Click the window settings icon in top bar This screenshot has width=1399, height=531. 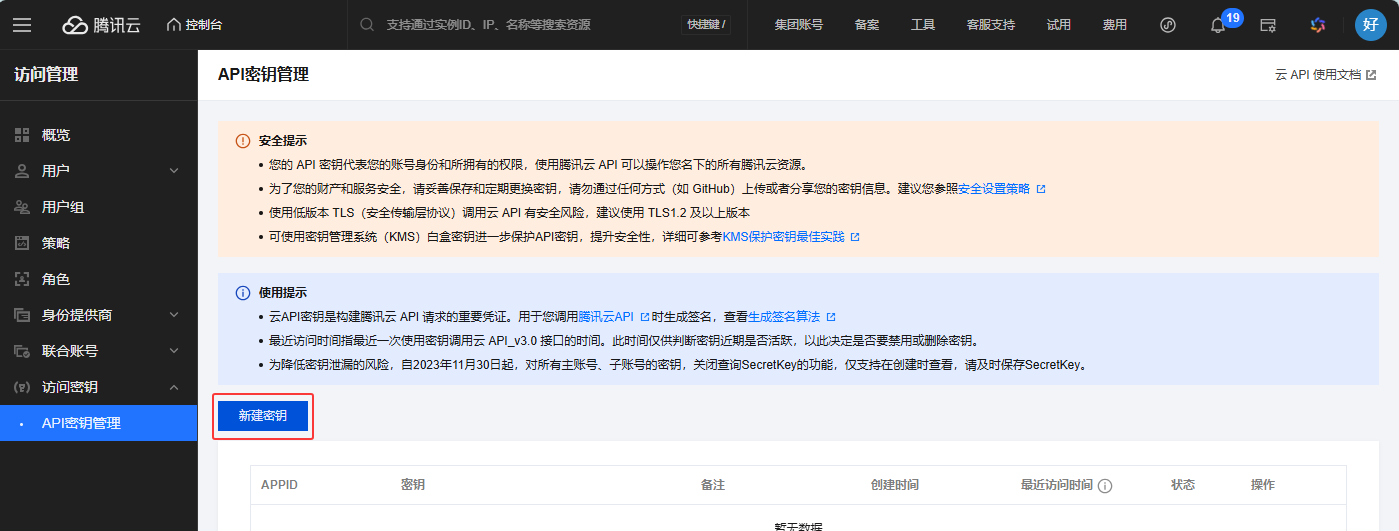[1268, 25]
